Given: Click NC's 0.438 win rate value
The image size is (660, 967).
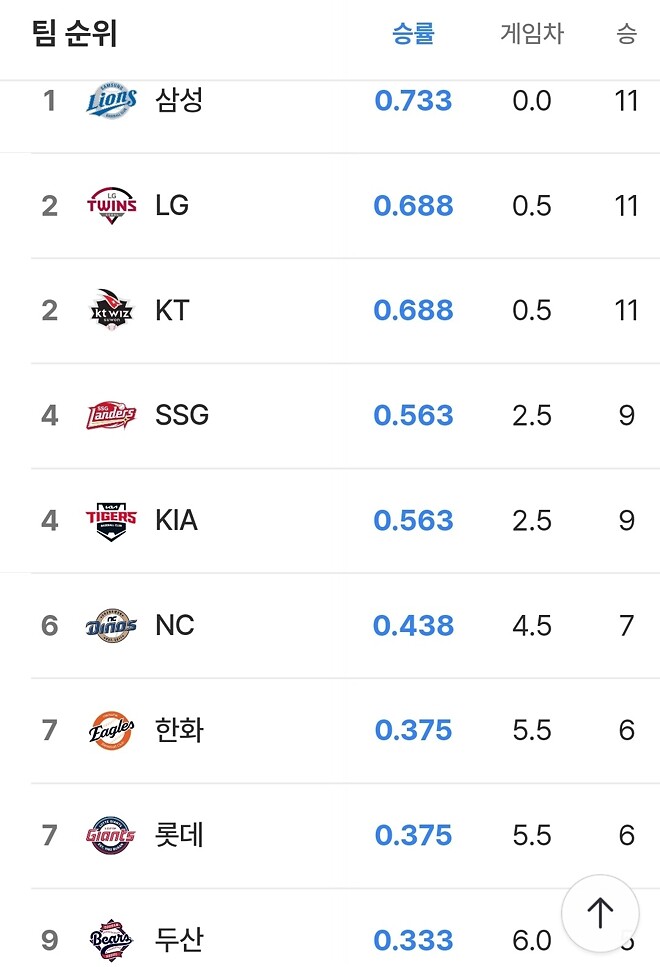Looking at the screenshot, I should 413,625.
